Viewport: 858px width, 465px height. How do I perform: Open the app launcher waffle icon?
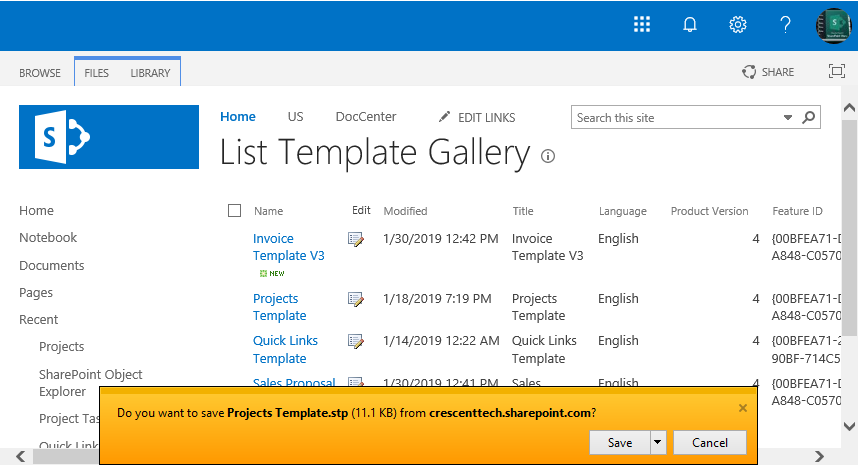[x=642, y=25]
